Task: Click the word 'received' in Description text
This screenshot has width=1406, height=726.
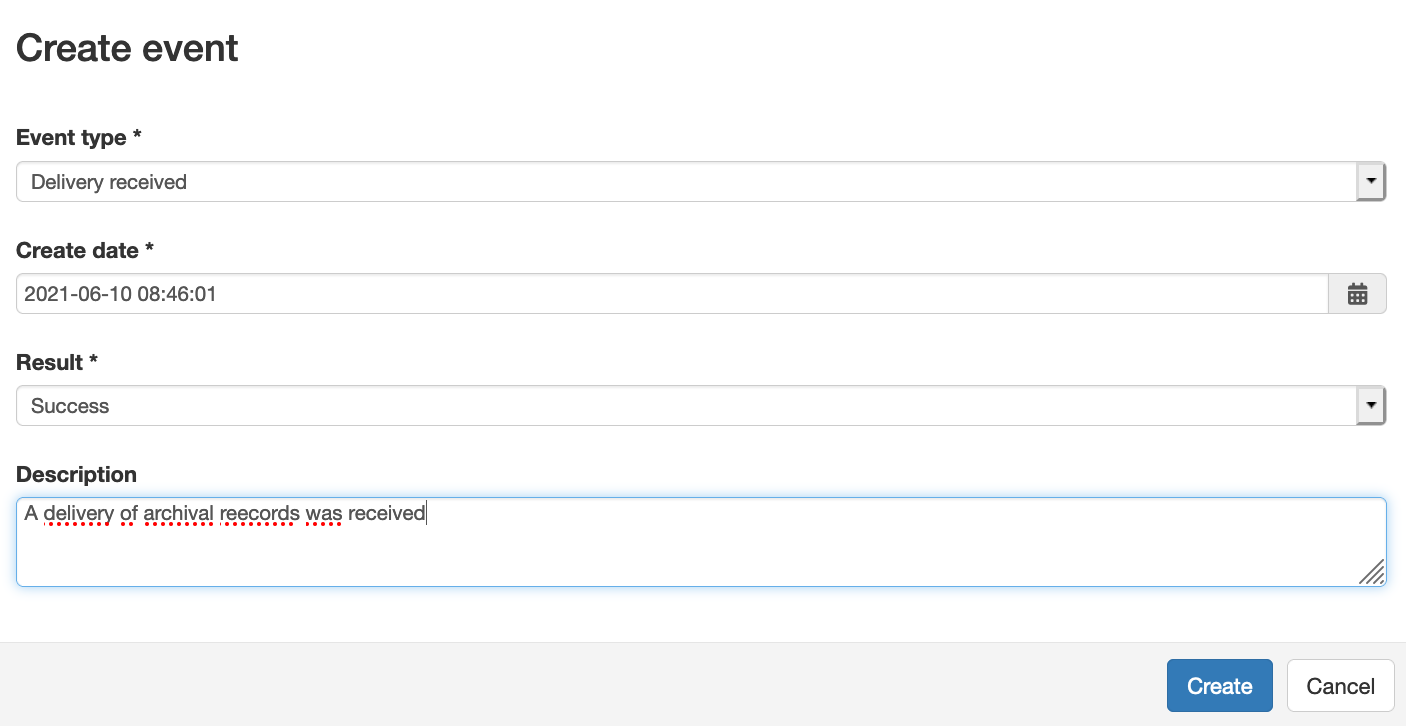Action: [x=387, y=514]
